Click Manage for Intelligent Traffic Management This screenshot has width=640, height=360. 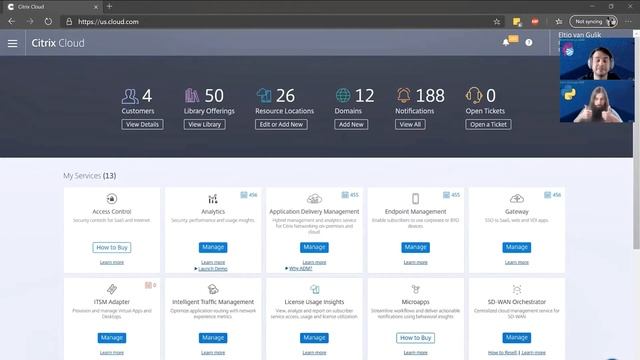click(213, 338)
